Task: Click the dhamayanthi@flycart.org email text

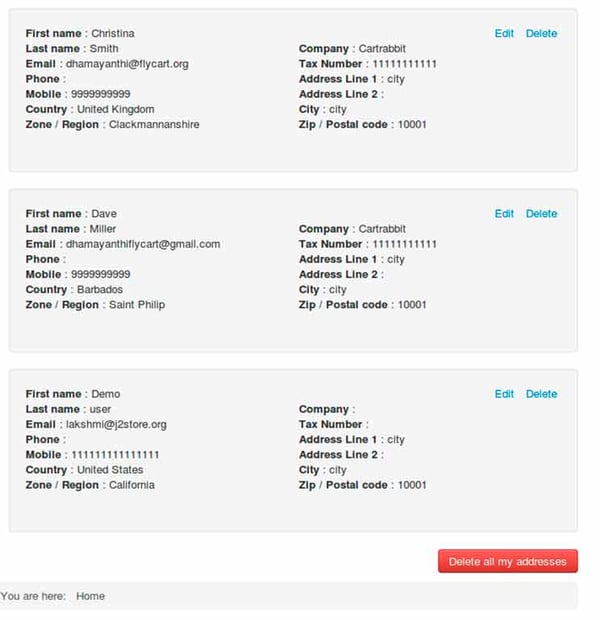Action: click(x=127, y=64)
